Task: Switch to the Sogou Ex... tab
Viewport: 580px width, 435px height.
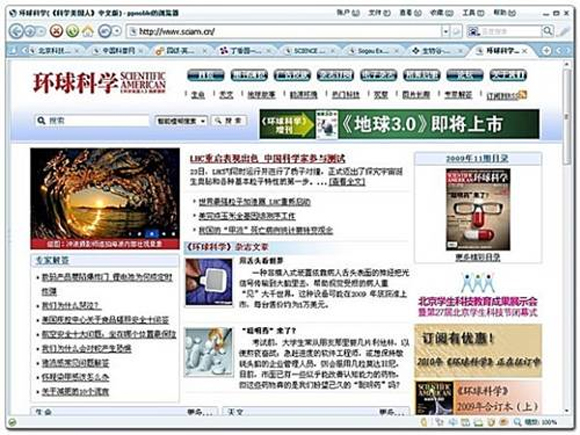Action: point(374,51)
